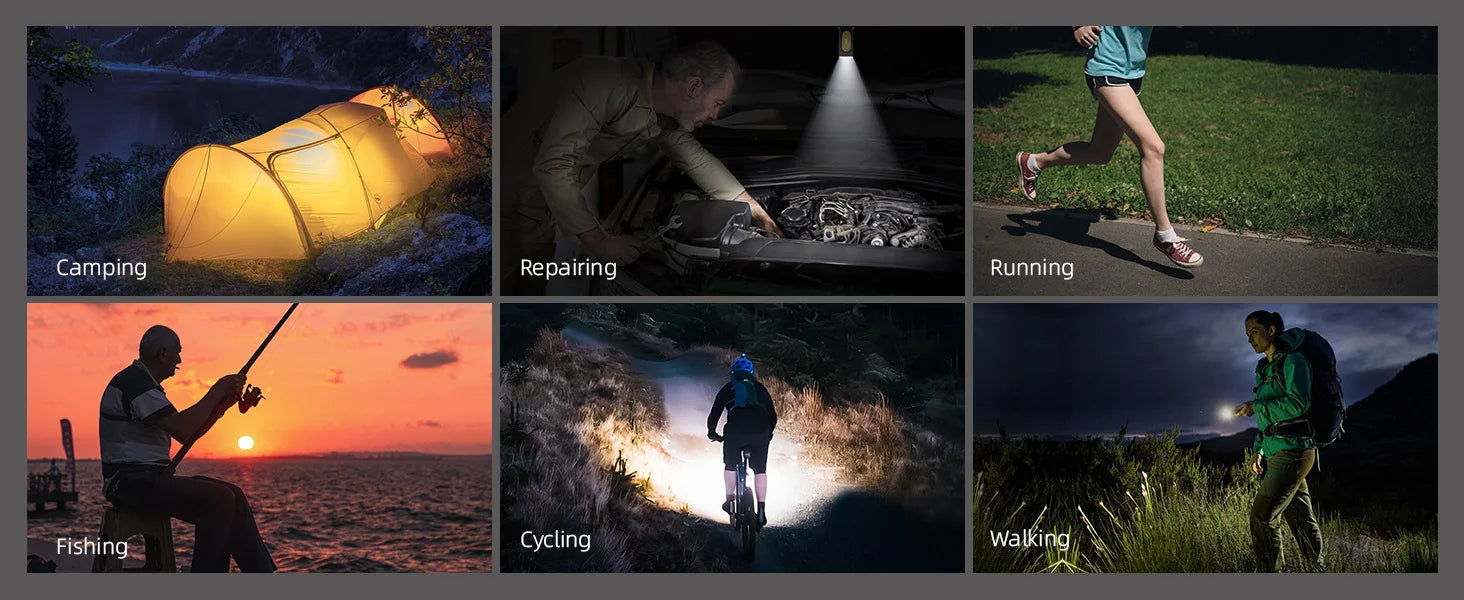Click the "Fishing" caption label
The image size is (1464, 600).
(92, 546)
